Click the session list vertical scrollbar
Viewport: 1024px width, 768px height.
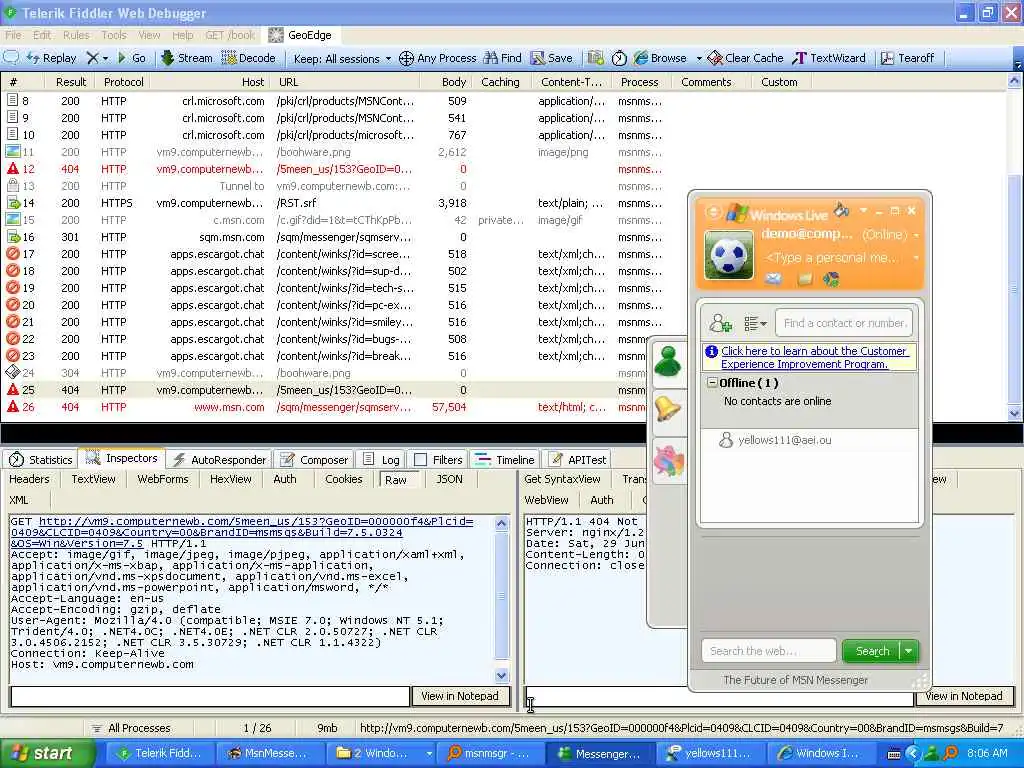(x=1014, y=248)
